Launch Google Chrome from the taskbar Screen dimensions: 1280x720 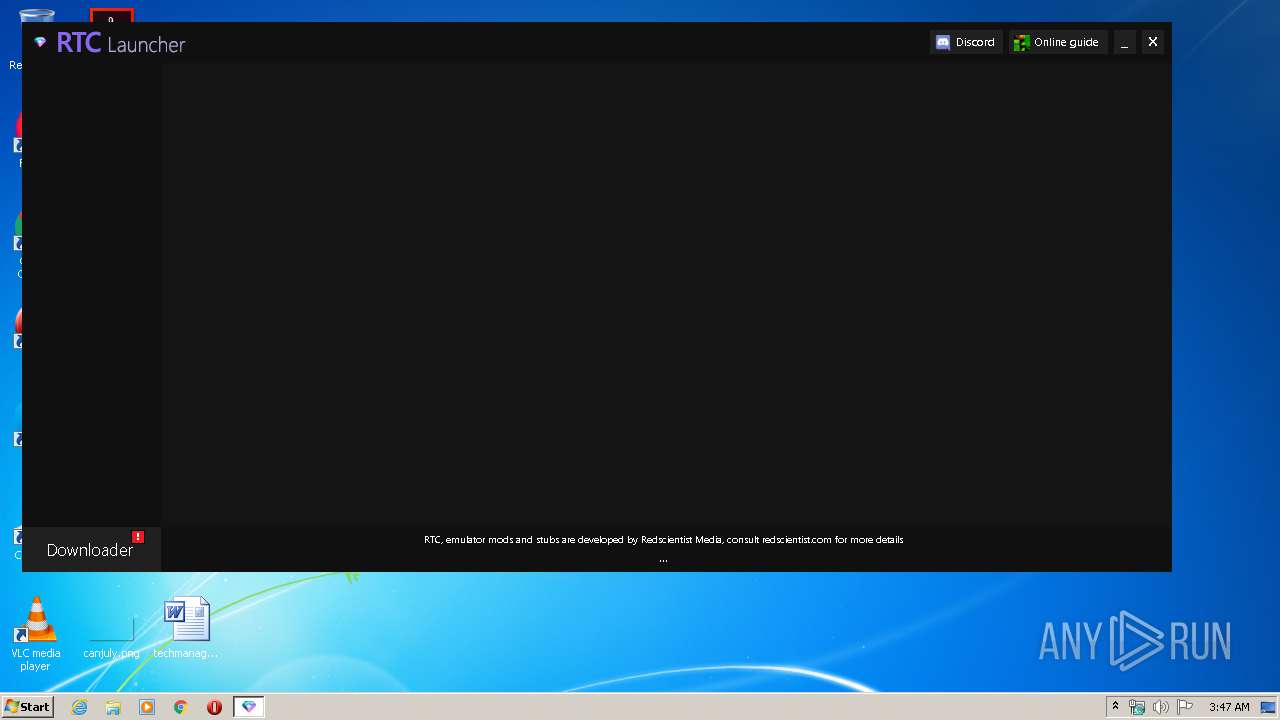[x=181, y=707]
